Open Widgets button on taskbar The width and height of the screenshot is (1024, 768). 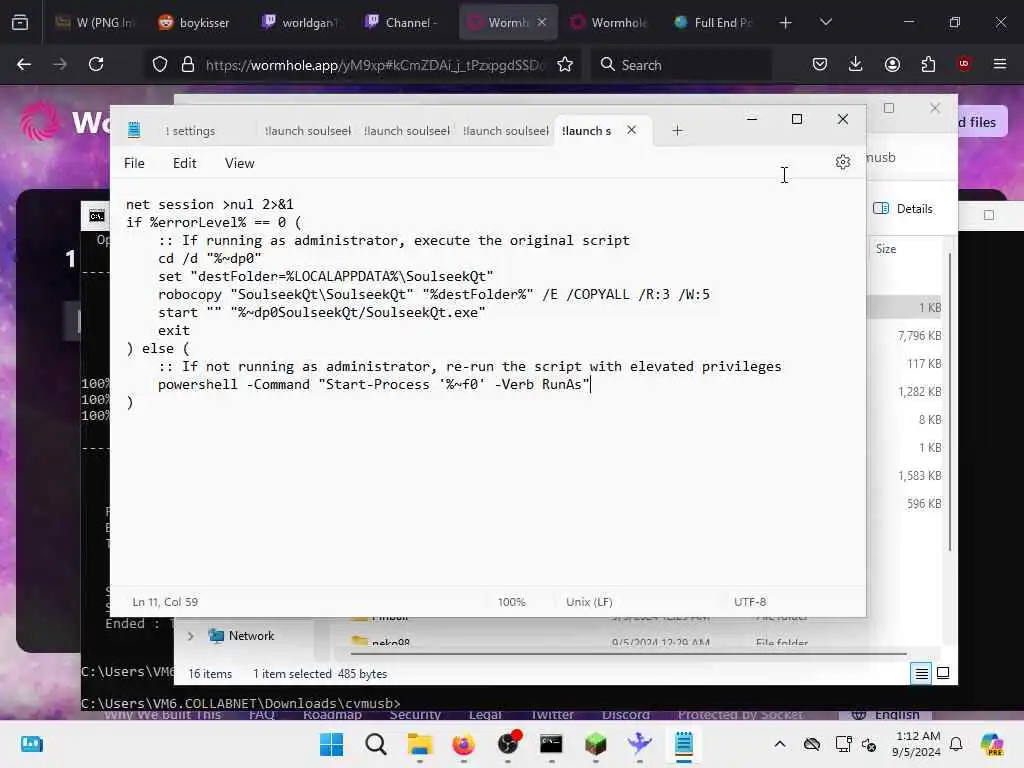[x=31, y=744]
